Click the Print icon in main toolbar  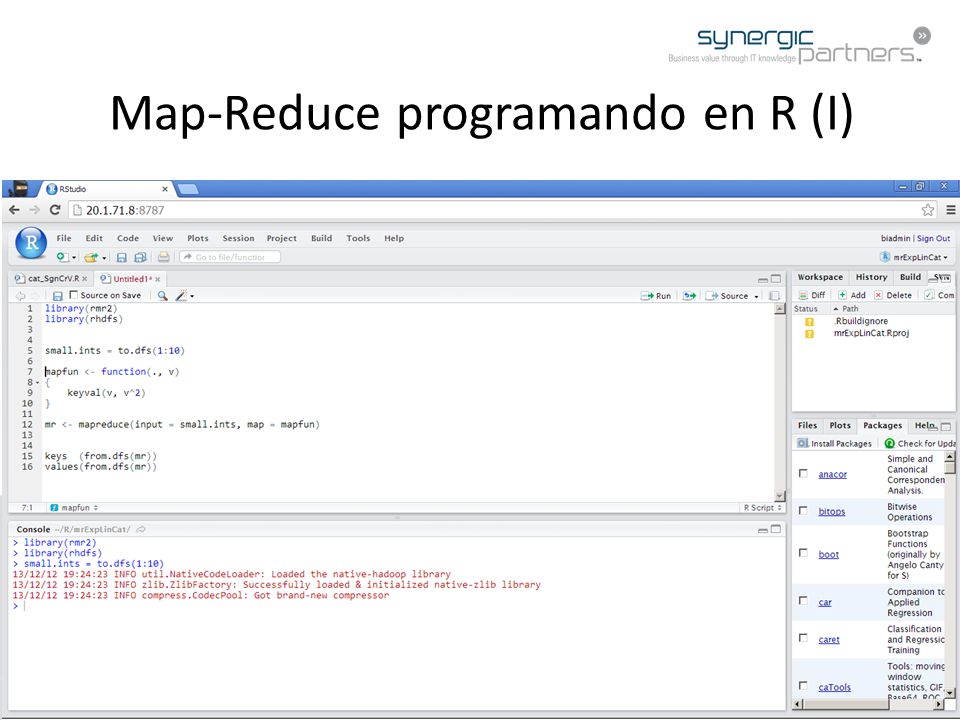pyautogui.click(x=163, y=257)
